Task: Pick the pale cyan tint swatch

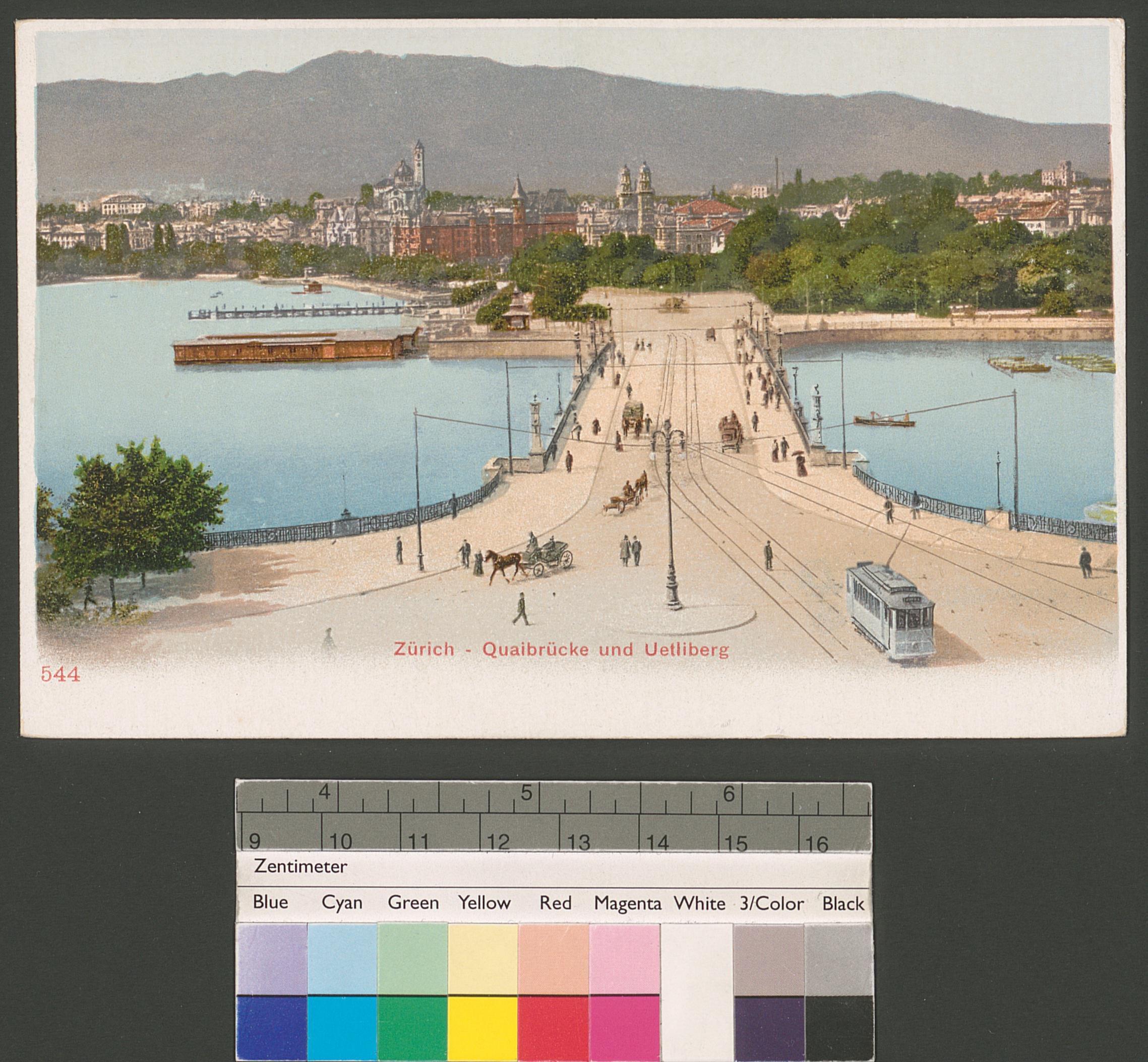Action: point(342,959)
